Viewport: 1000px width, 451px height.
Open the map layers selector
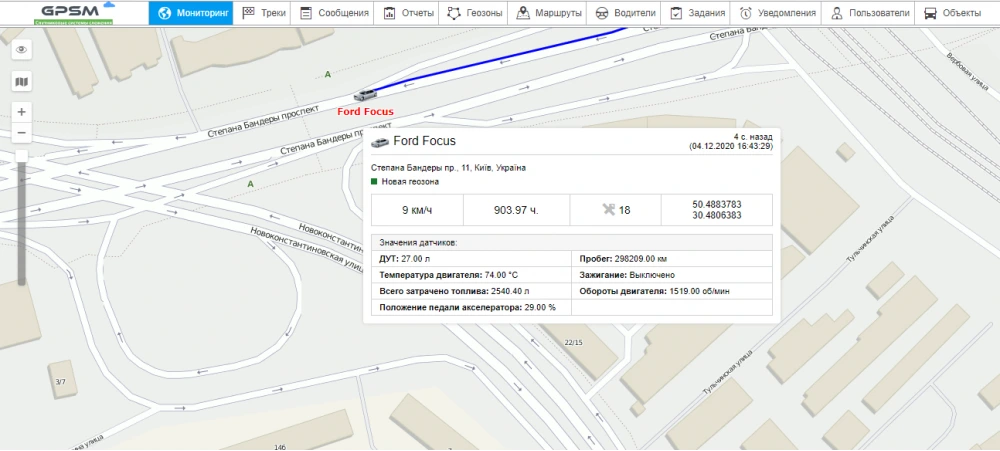coord(22,81)
